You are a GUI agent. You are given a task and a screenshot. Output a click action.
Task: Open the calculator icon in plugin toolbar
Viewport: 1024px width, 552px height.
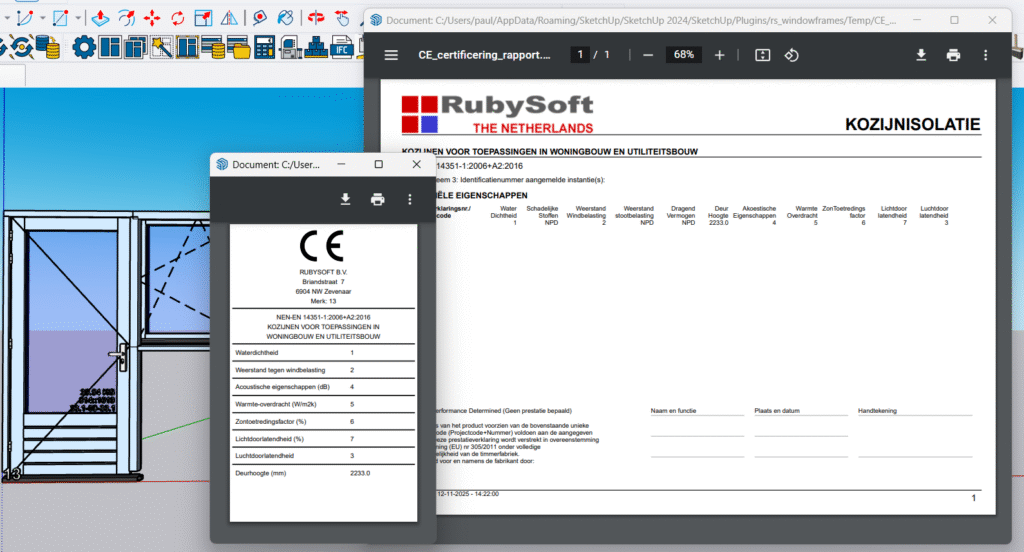[265, 46]
